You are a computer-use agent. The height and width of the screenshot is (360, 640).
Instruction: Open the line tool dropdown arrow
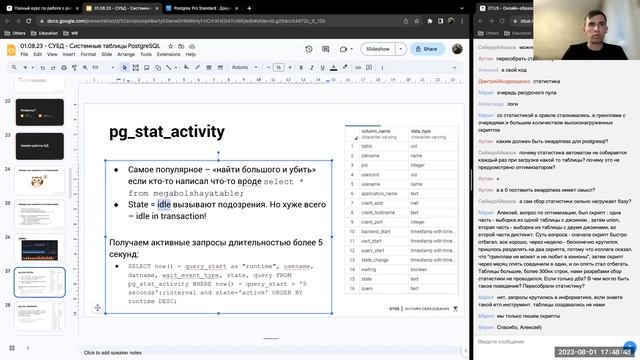tap(176, 67)
